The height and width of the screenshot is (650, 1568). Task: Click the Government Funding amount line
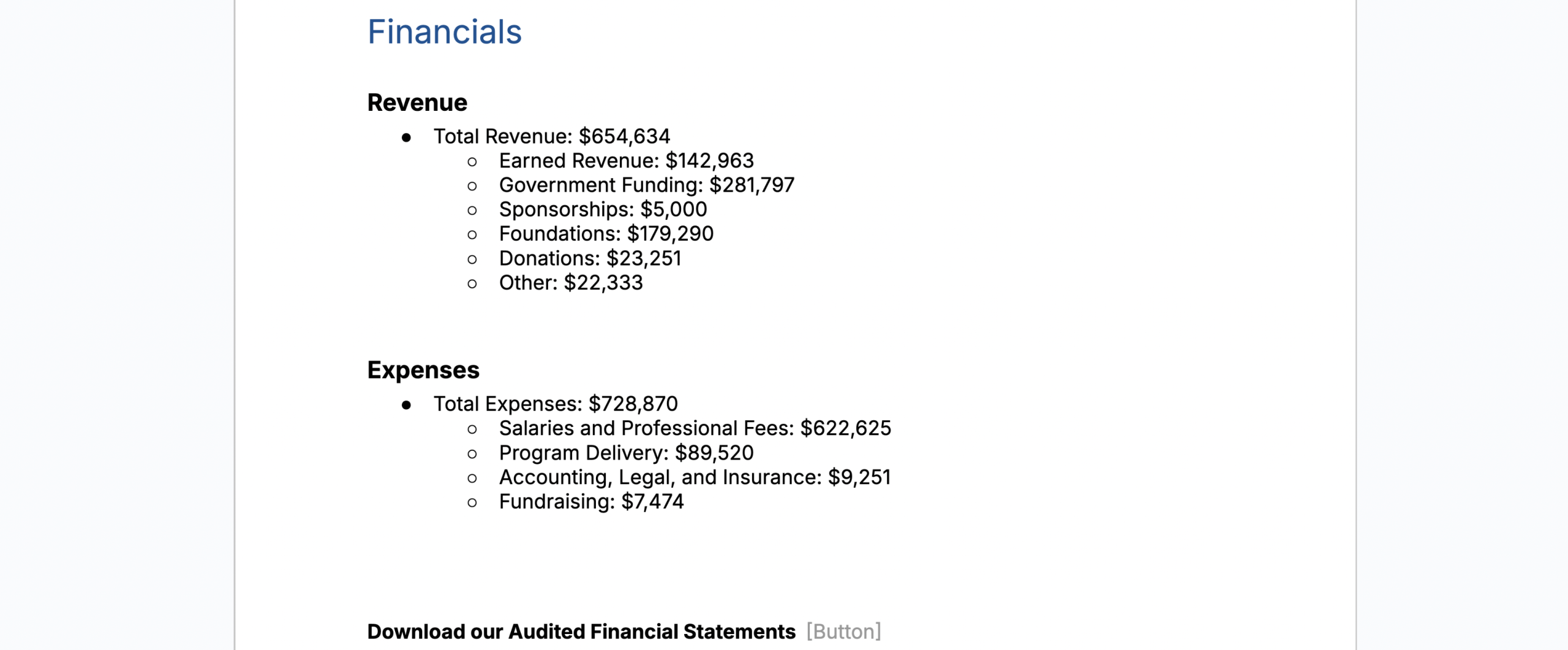(646, 185)
